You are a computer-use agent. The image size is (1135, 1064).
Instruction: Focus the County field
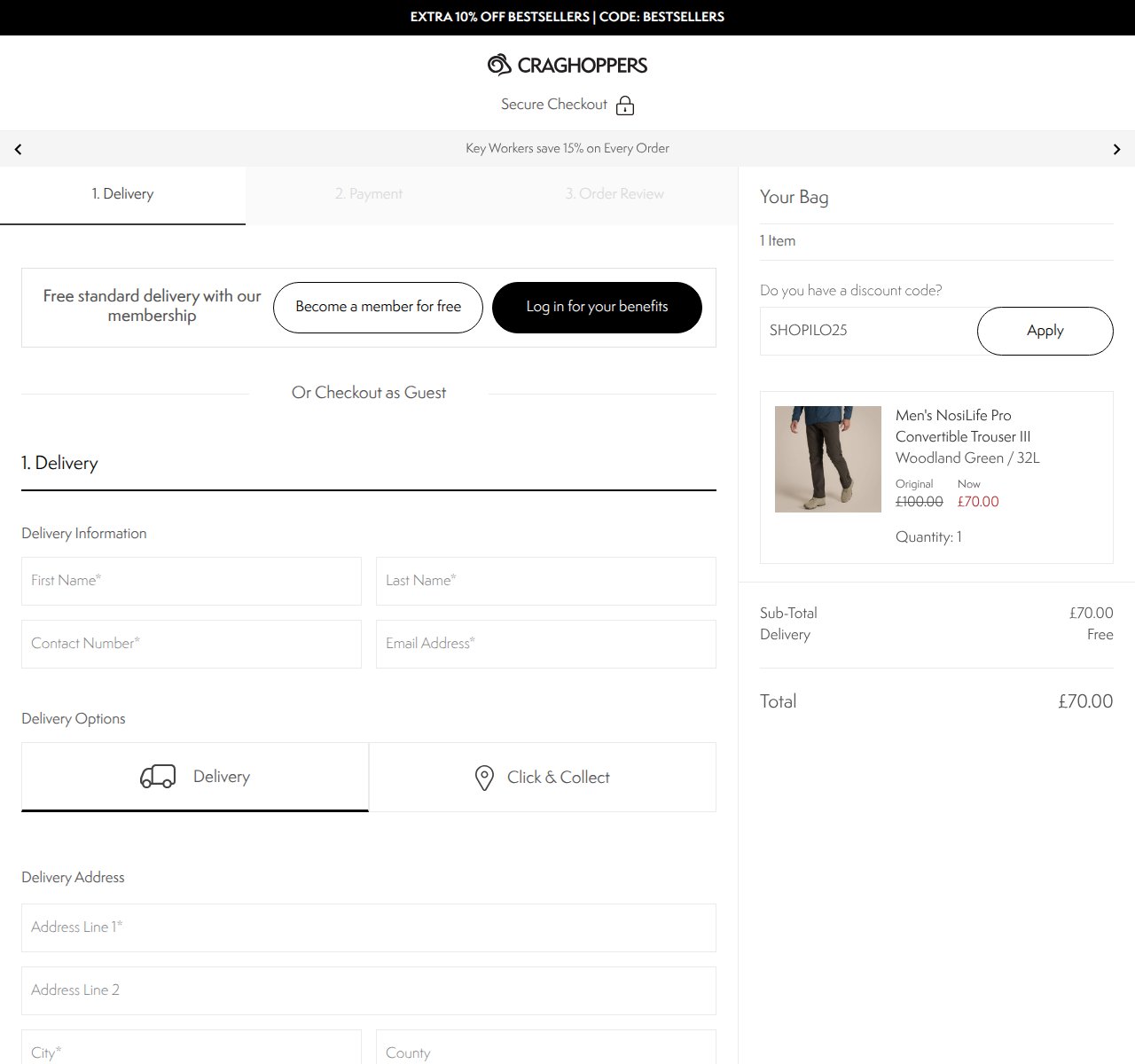pyautogui.click(x=546, y=1048)
